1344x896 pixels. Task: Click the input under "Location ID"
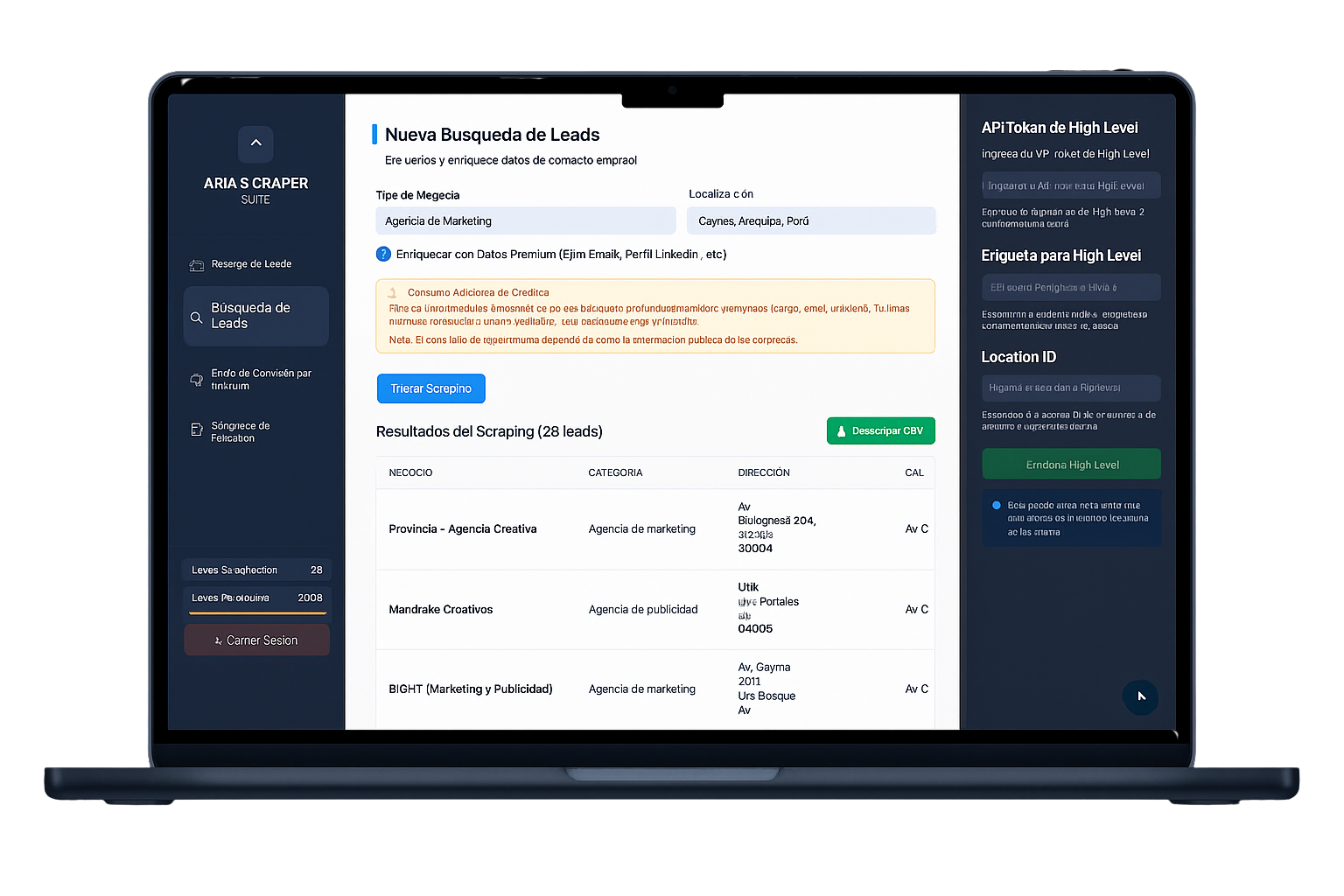coord(1071,388)
